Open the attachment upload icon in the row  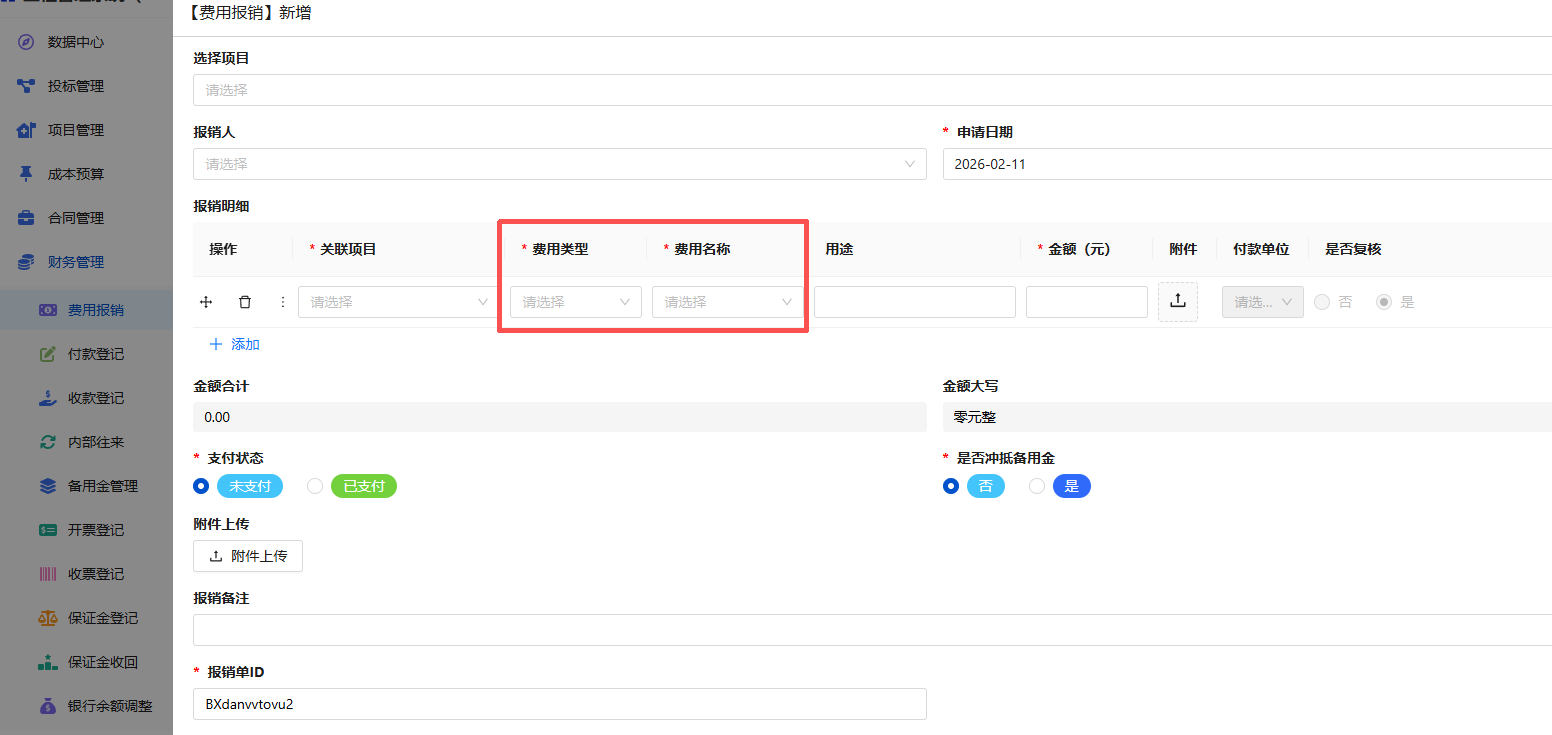tap(1178, 301)
